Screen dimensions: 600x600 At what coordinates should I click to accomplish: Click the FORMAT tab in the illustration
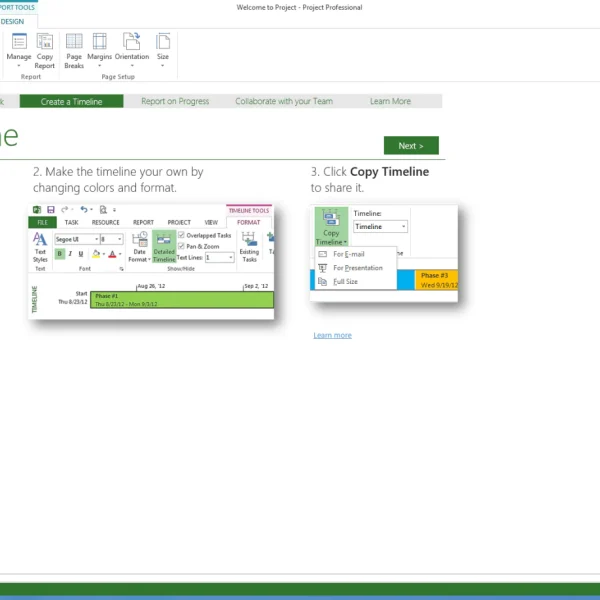click(x=248, y=222)
